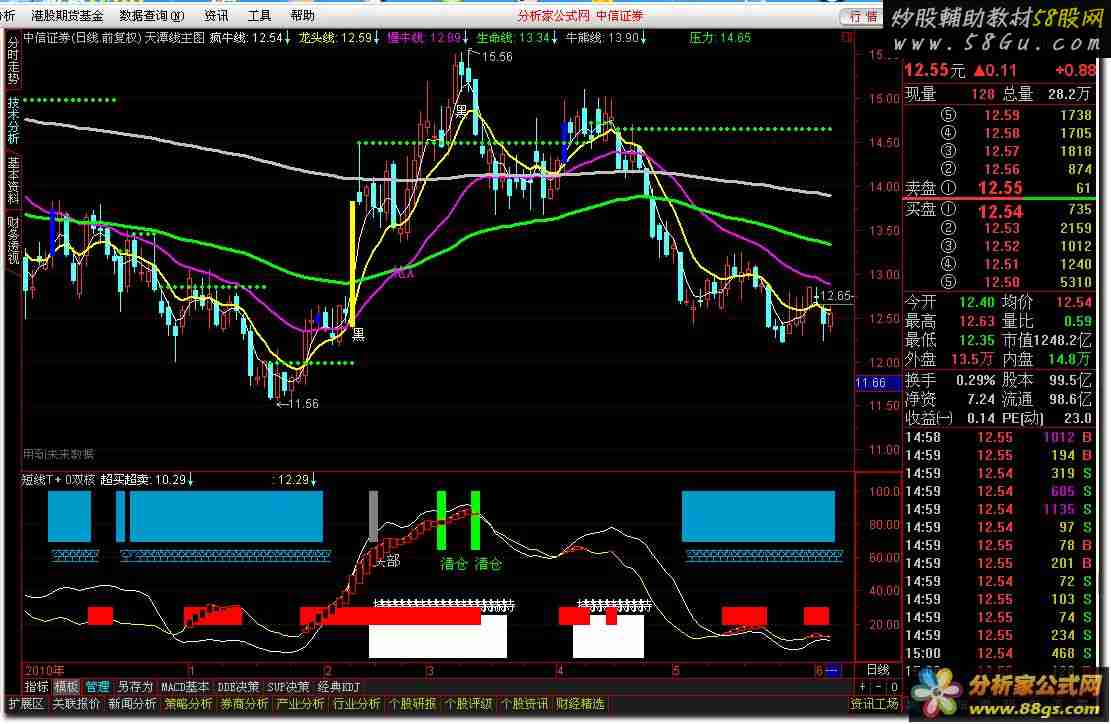Click the 换手 0.29% value
Viewport: 1111px width, 724px height.
coord(976,380)
